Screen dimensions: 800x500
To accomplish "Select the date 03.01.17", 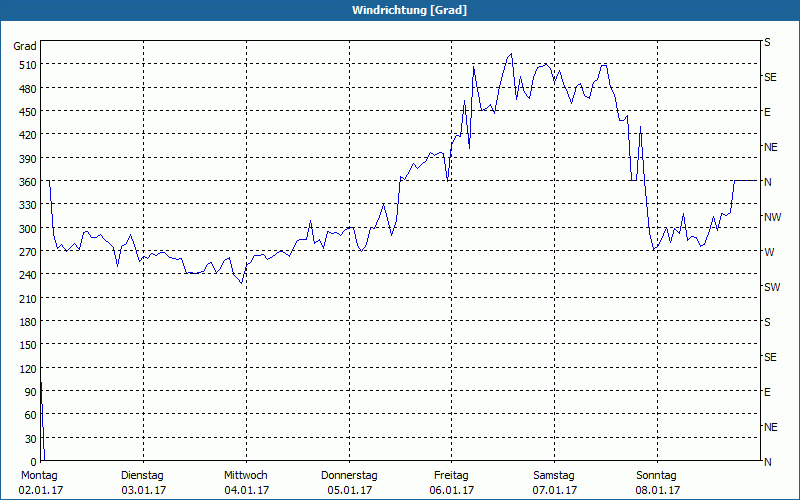I will coord(143,490).
